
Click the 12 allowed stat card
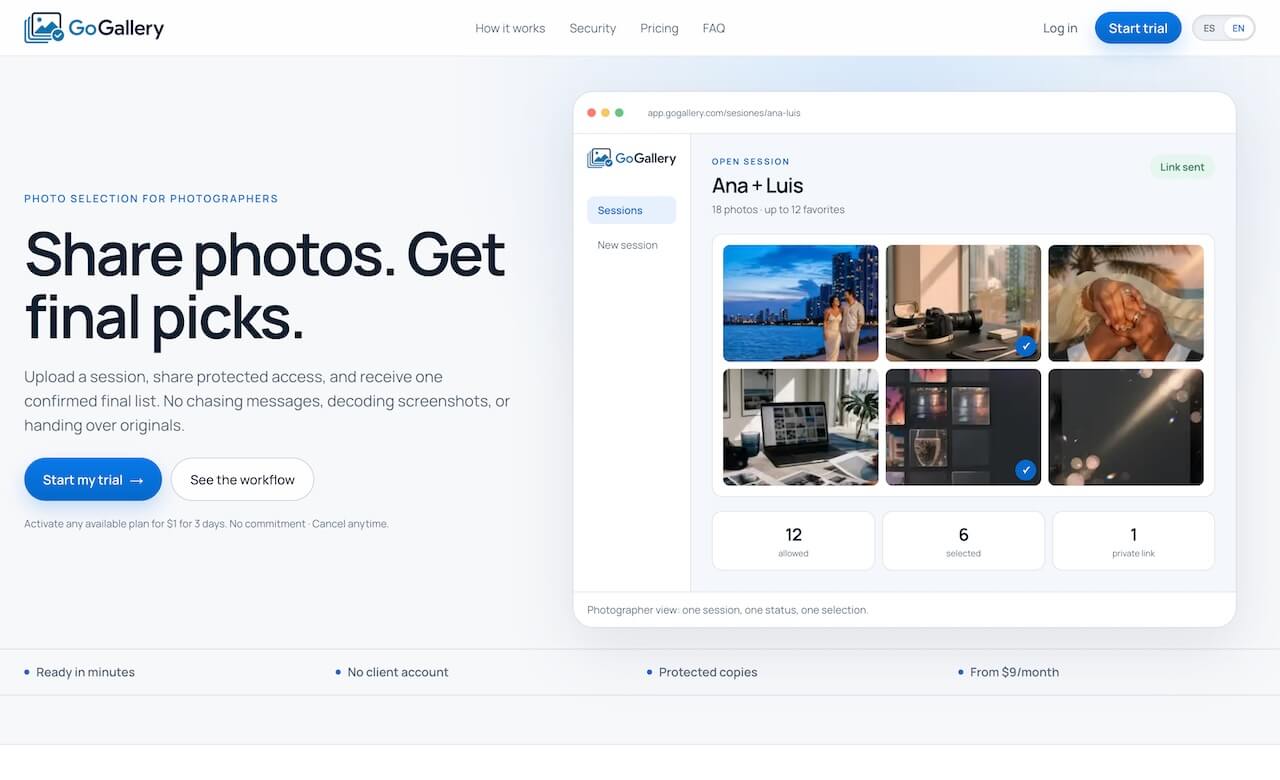coord(793,541)
